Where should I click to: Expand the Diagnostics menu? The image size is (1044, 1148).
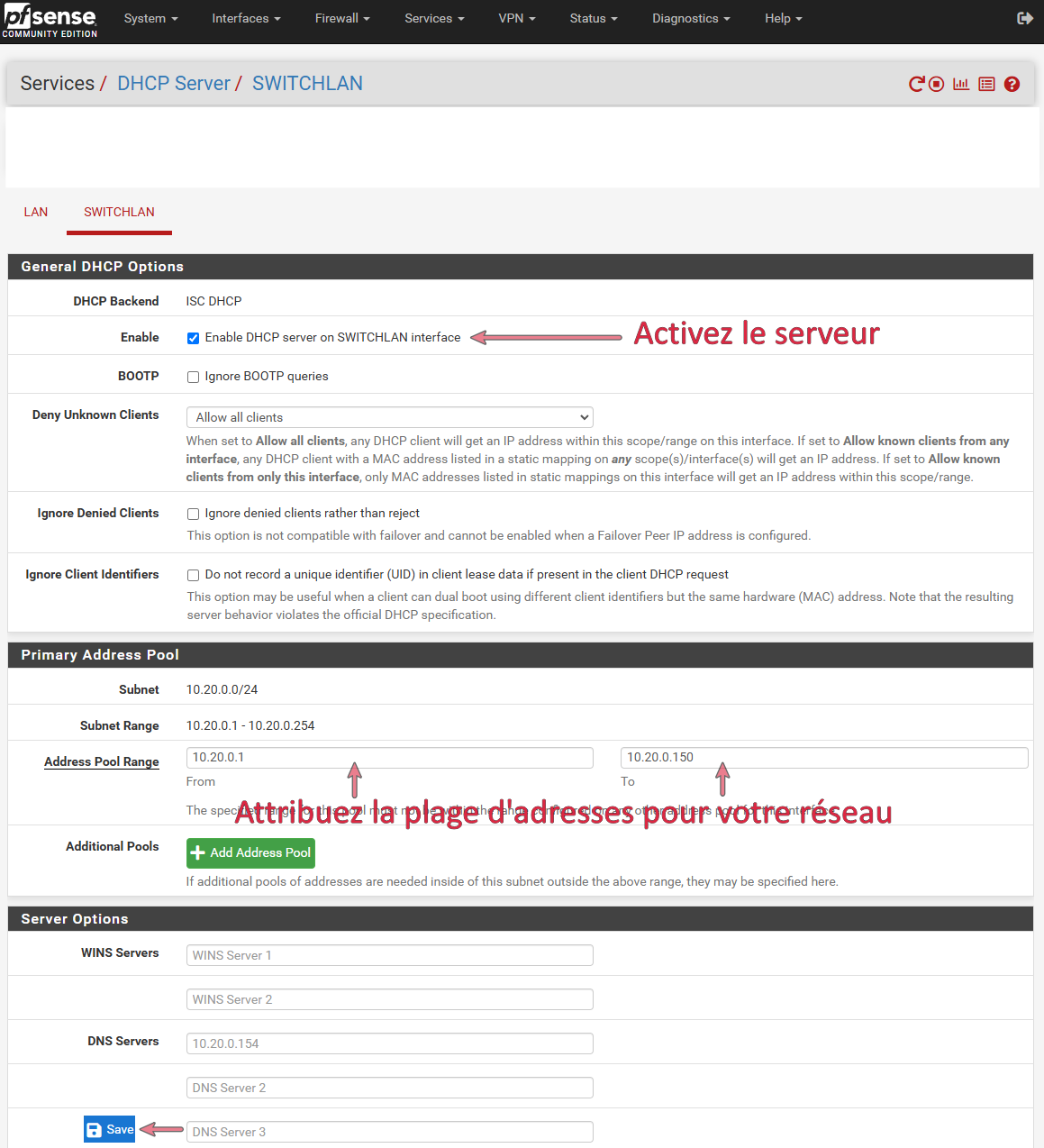click(690, 18)
